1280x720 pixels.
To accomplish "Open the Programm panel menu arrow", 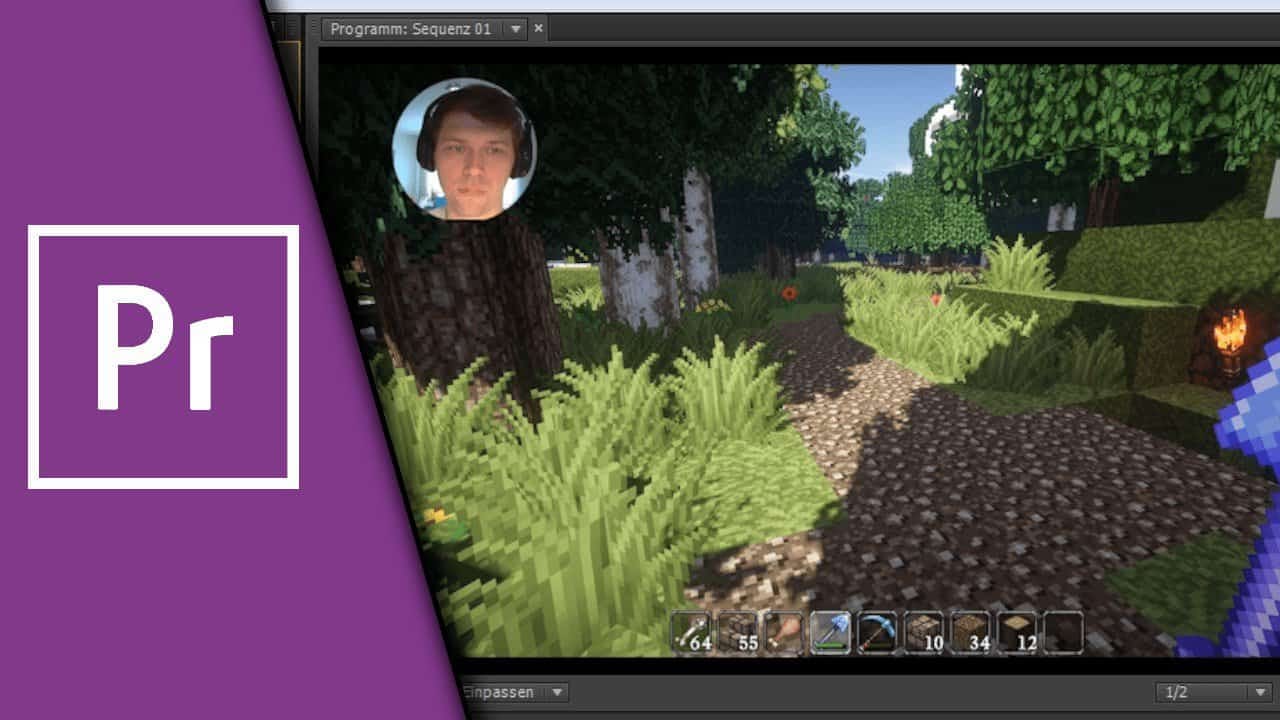I will (x=515, y=29).
